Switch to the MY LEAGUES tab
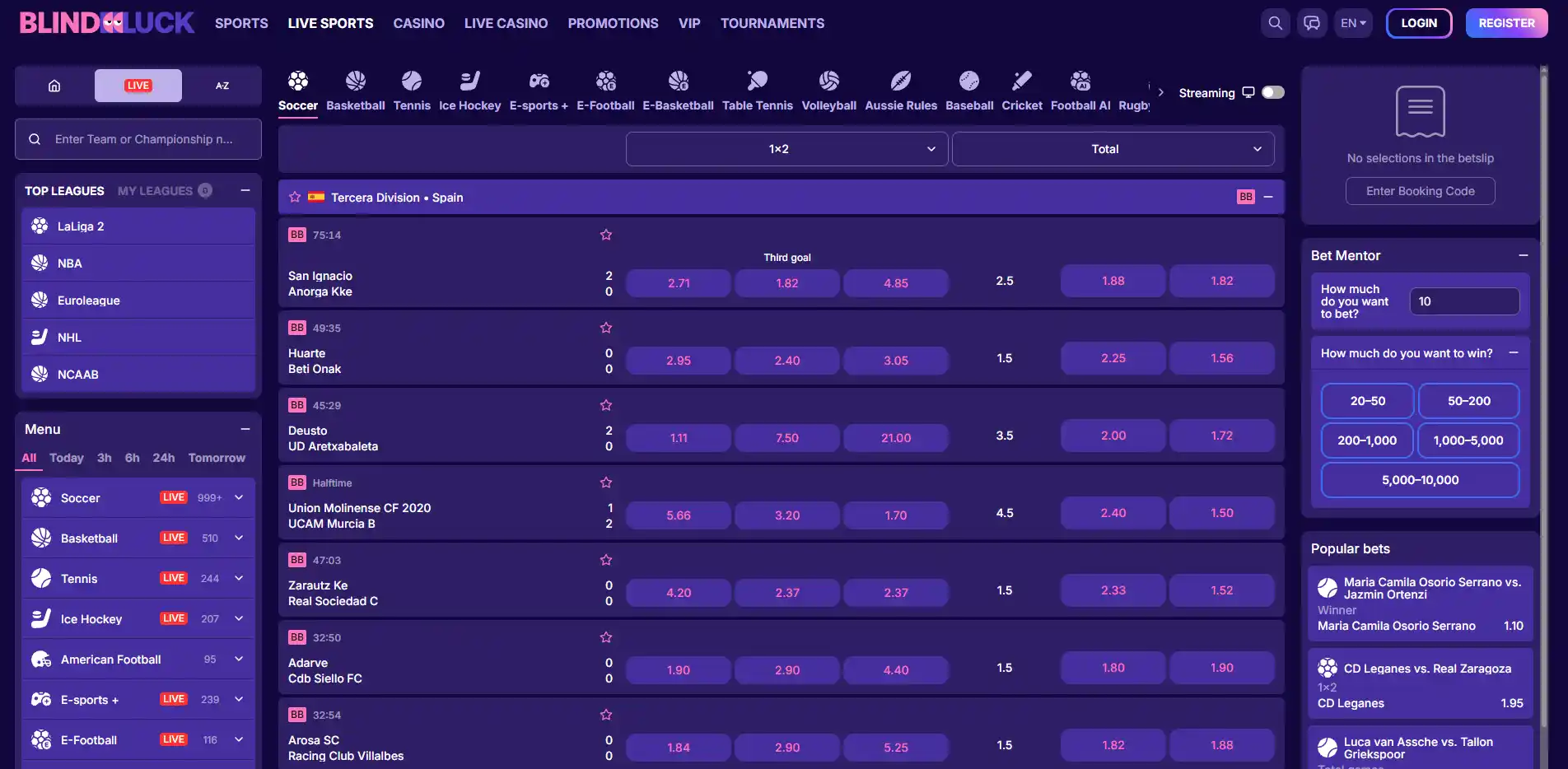Viewport: 1568px width, 769px height. coord(165,191)
